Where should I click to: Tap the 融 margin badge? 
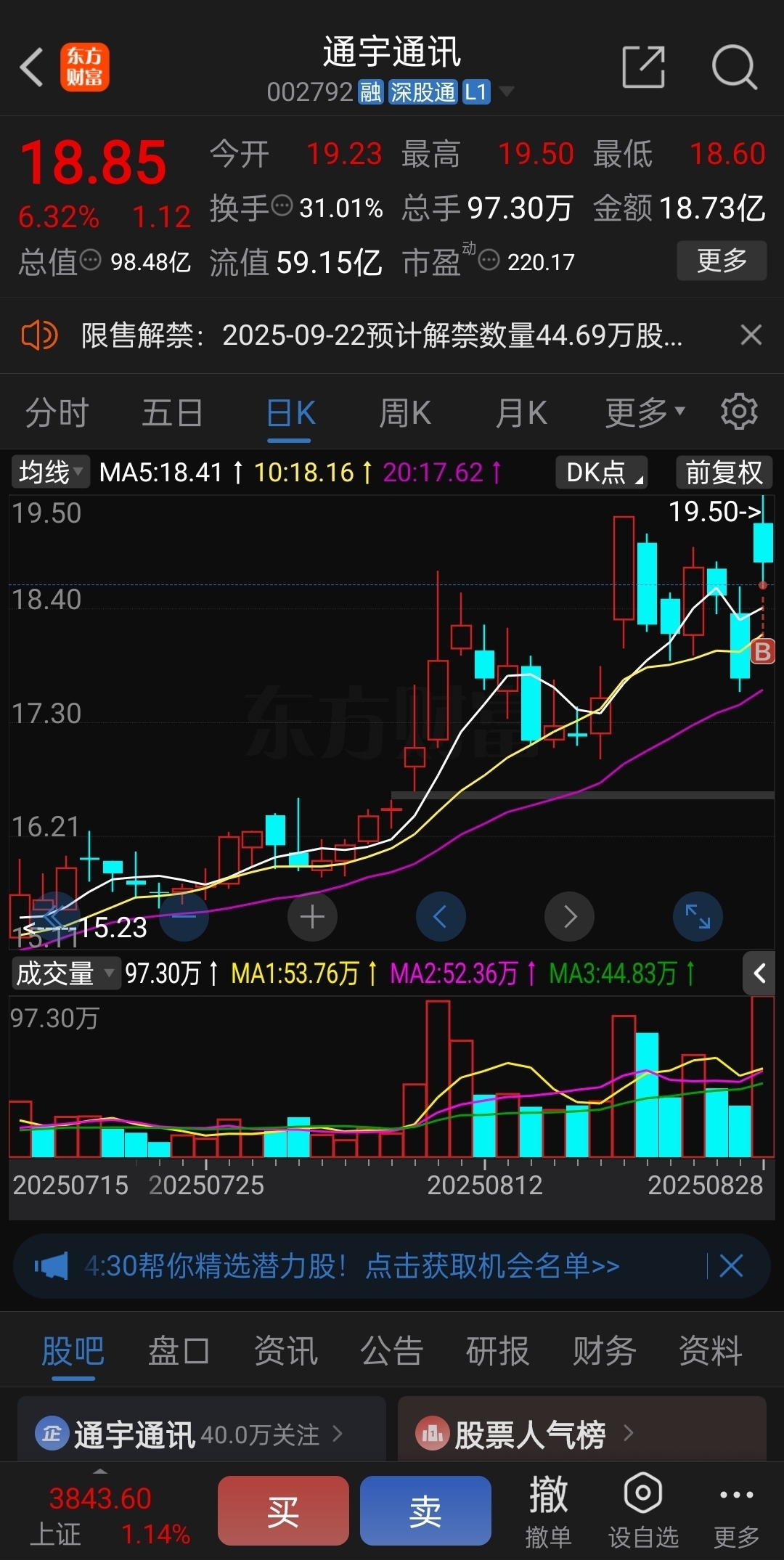tap(370, 92)
